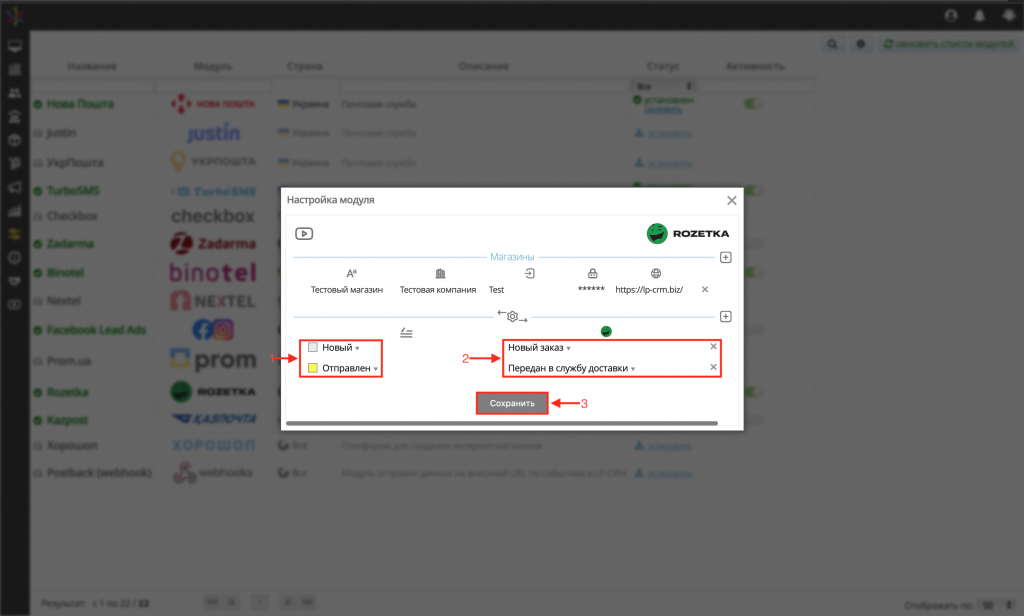Click the settings icon next to search
Image resolution: width=1024 pixels, height=616 pixels.
861,44
